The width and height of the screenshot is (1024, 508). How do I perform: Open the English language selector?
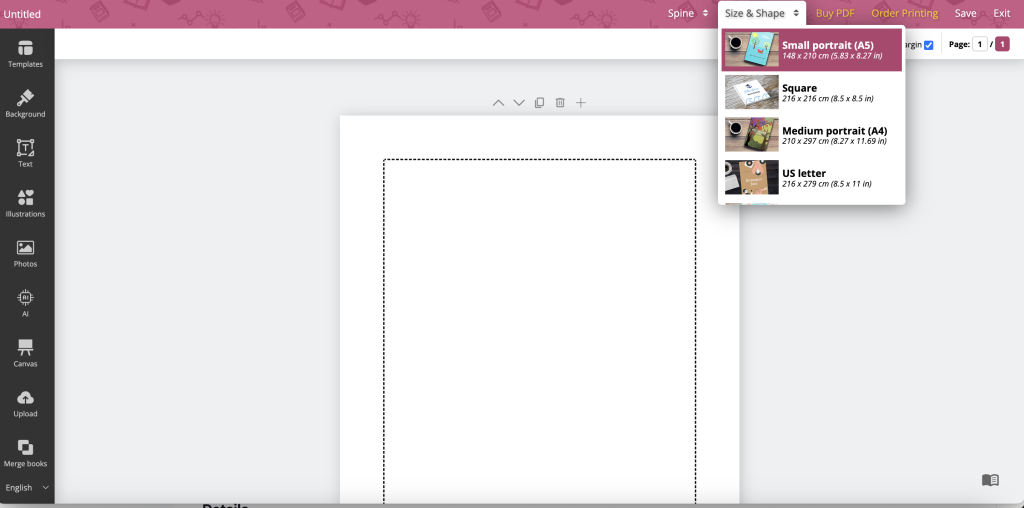(x=27, y=488)
